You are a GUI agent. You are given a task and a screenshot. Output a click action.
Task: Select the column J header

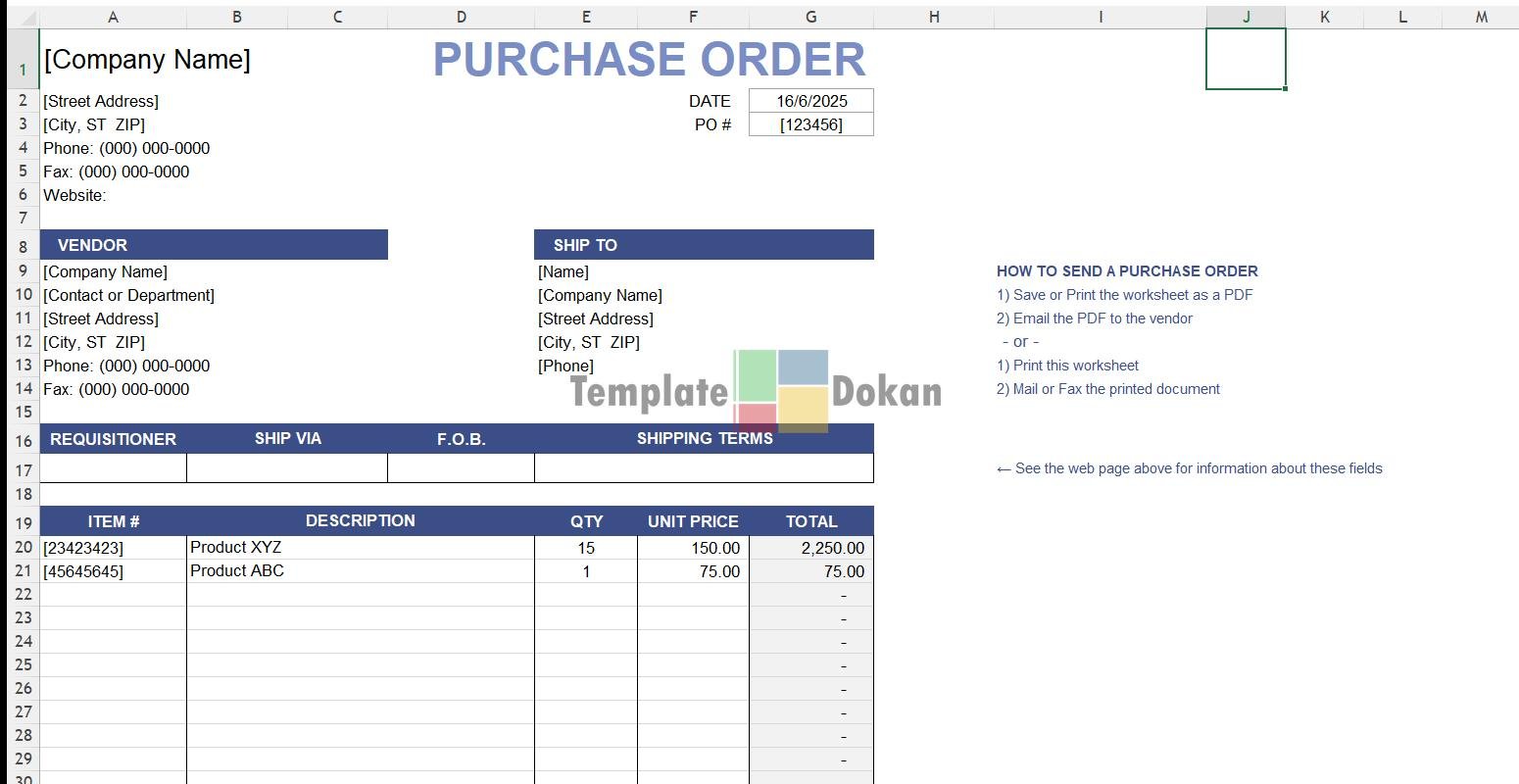[x=1246, y=17]
